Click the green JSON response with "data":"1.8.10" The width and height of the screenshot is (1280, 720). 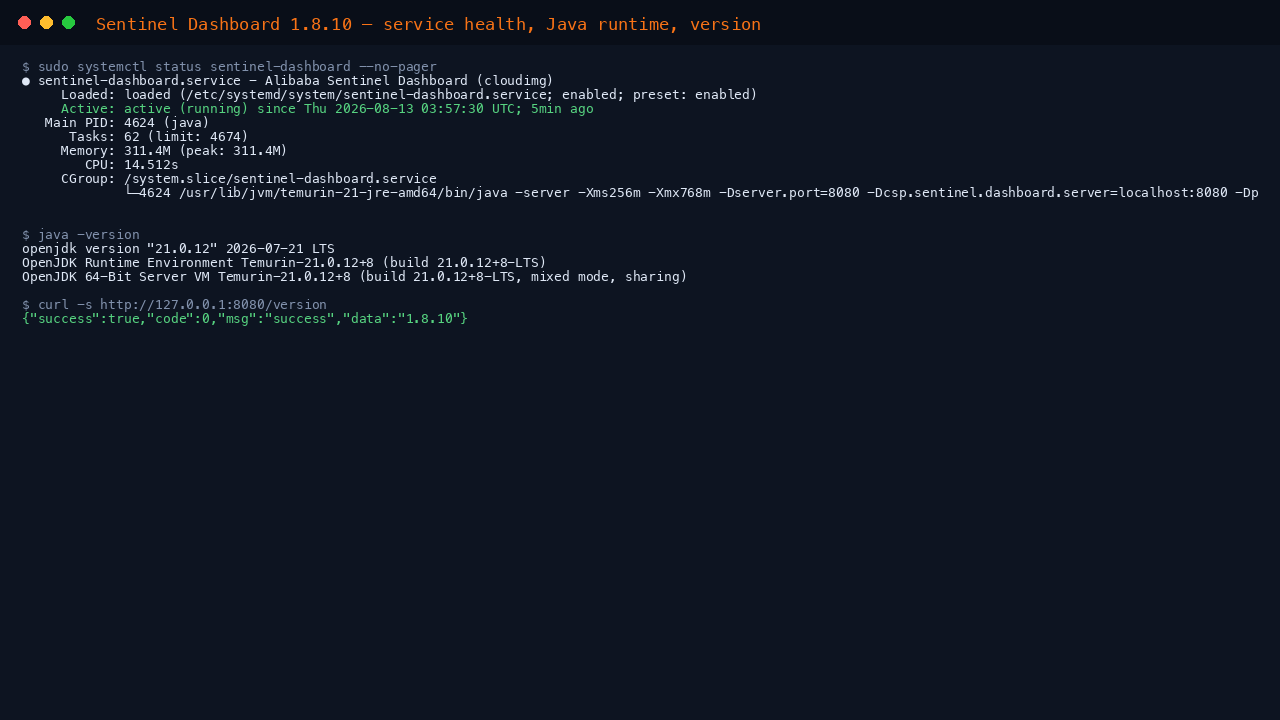tap(245, 319)
